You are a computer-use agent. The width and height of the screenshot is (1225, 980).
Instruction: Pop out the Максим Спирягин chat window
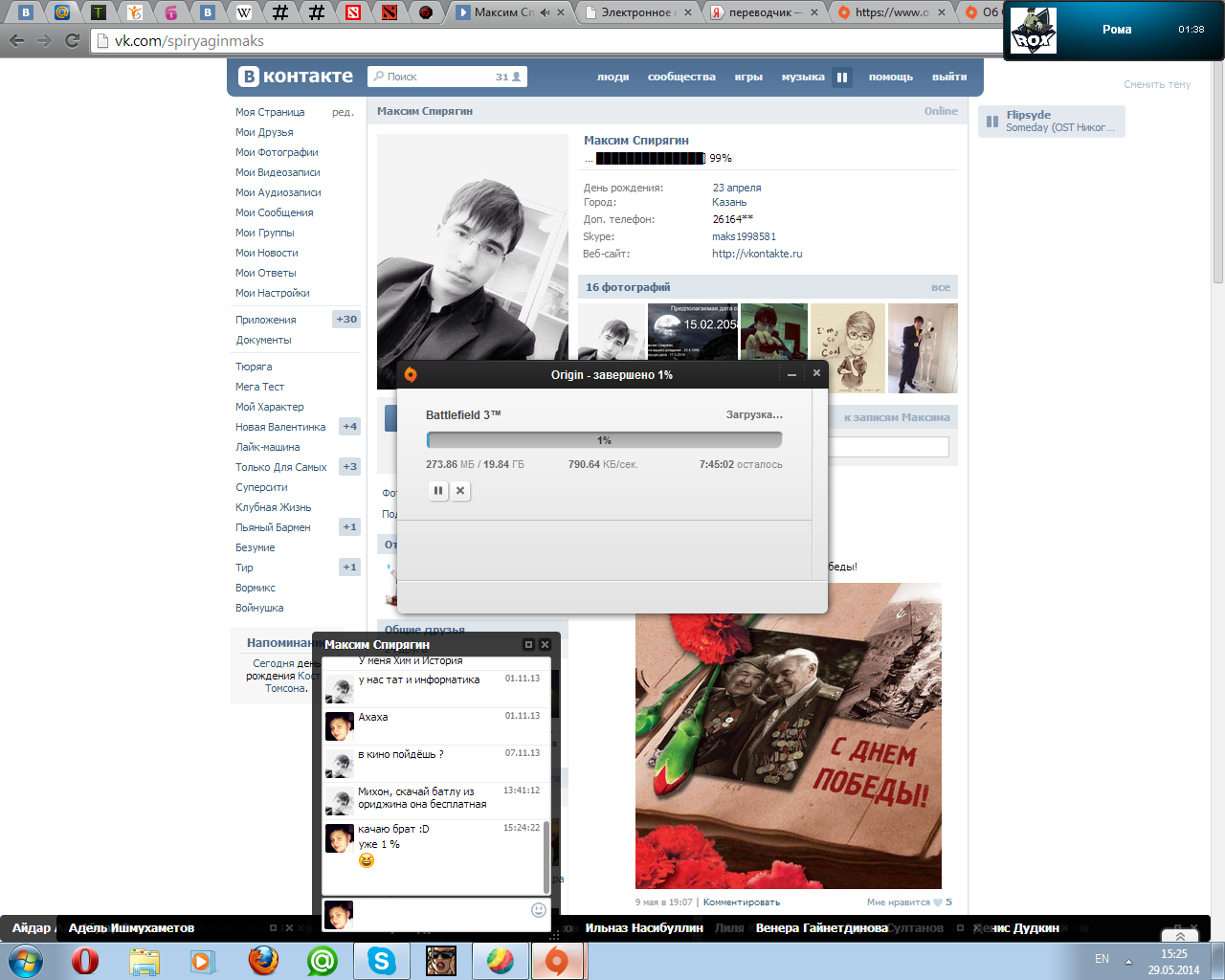coord(528,645)
